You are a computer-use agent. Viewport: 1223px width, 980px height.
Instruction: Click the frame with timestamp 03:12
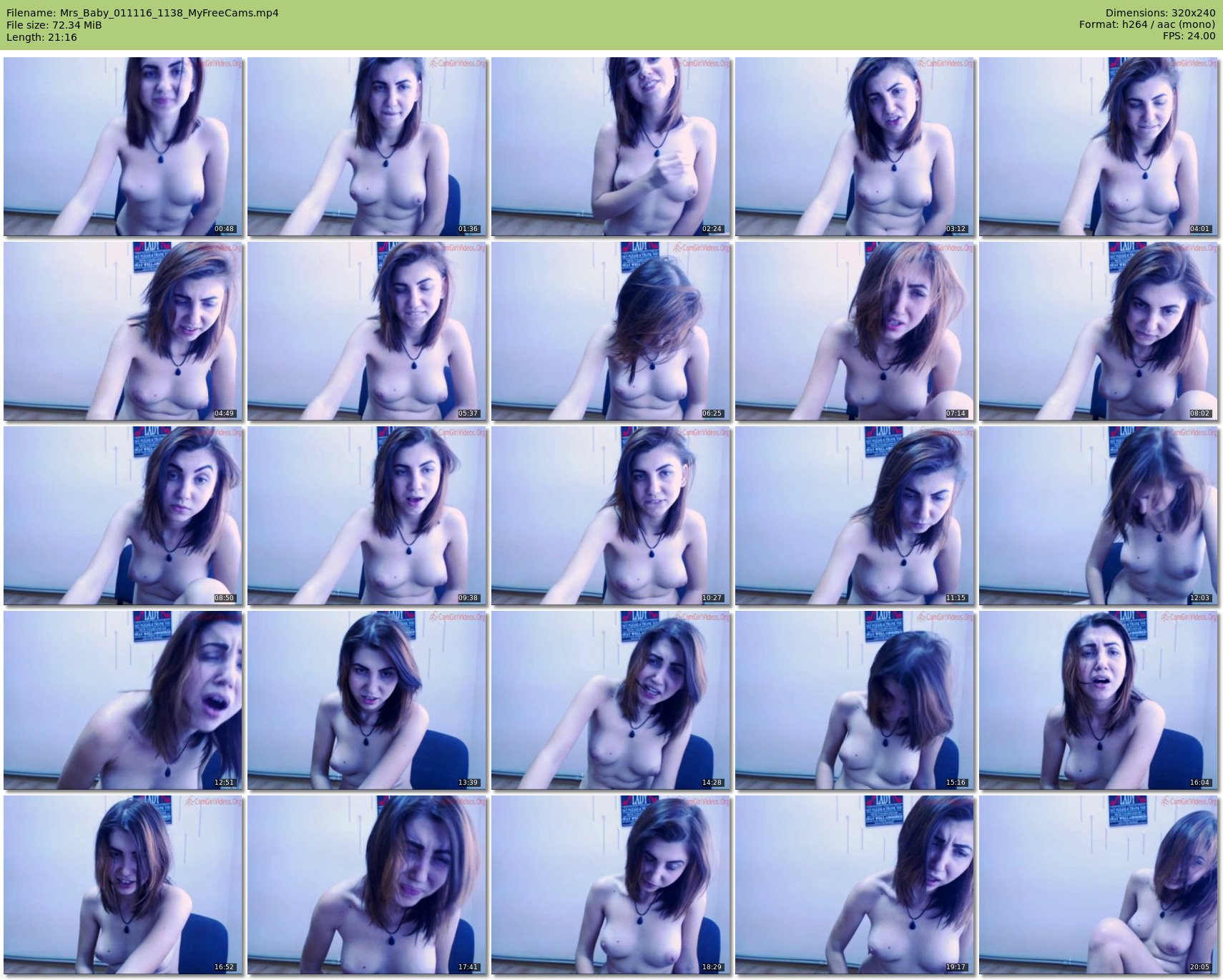tap(855, 147)
